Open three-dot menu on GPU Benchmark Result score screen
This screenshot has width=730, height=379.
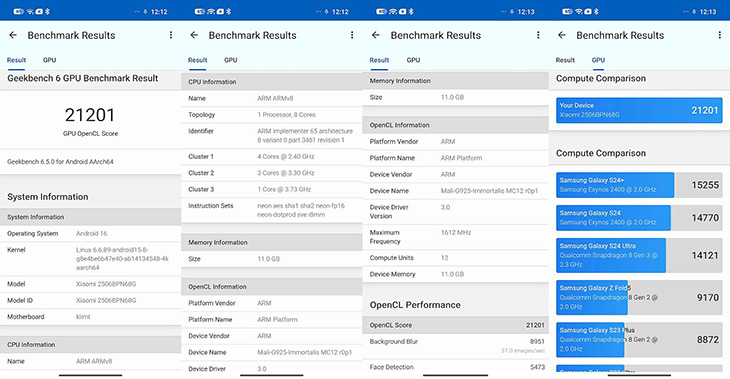[x=171, y=35]
